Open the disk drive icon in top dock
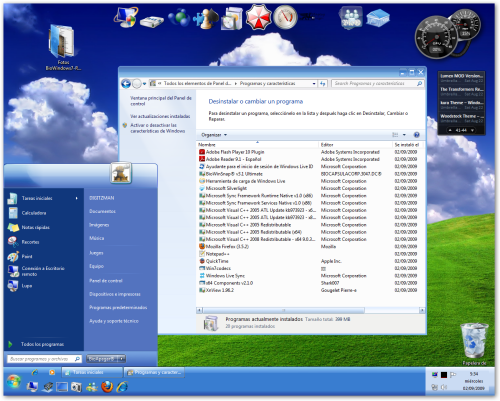This screenshot has width=500, height=401. click(152, 22)
